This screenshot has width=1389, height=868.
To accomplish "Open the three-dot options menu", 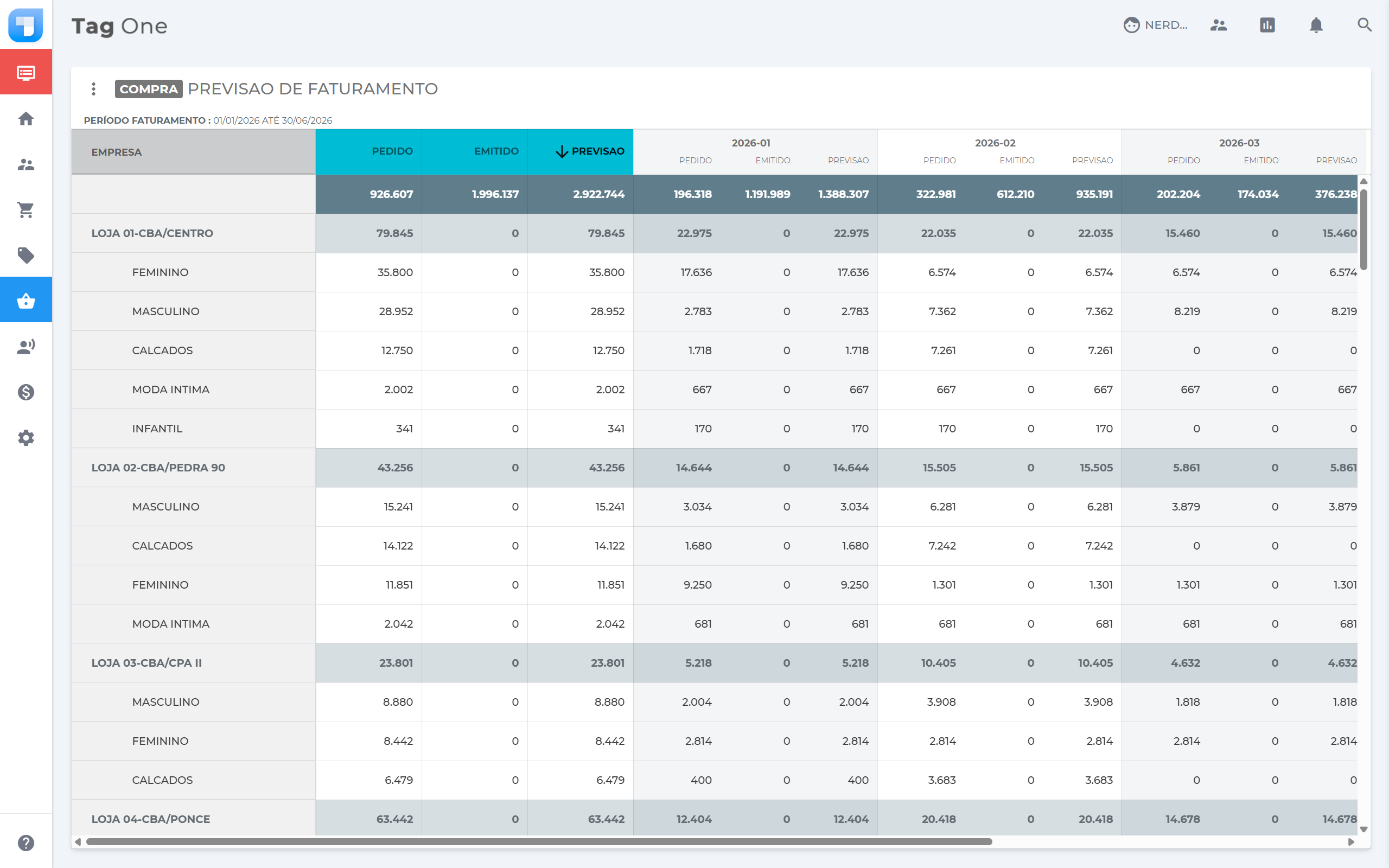I will 93,89.
